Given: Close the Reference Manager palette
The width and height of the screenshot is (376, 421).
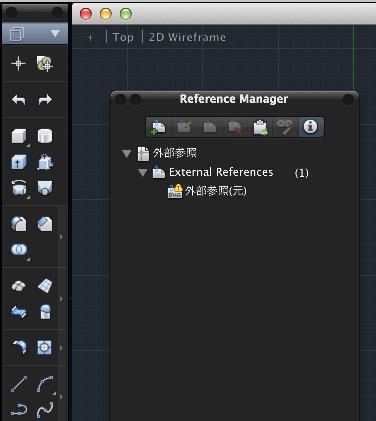Looking at the screenshot, I should coord(120,99).
